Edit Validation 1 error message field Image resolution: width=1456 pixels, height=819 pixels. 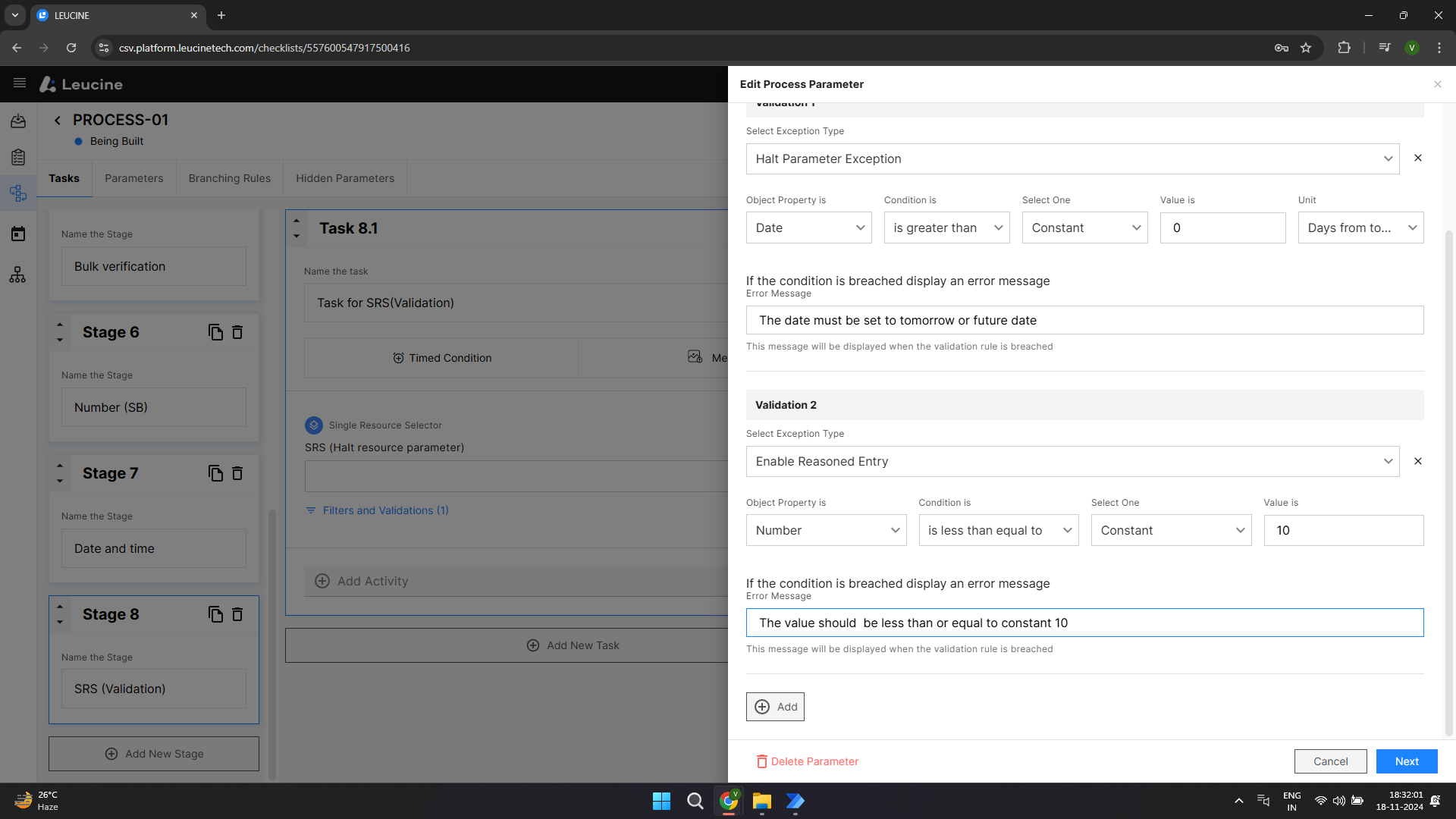click(1084, 320)
